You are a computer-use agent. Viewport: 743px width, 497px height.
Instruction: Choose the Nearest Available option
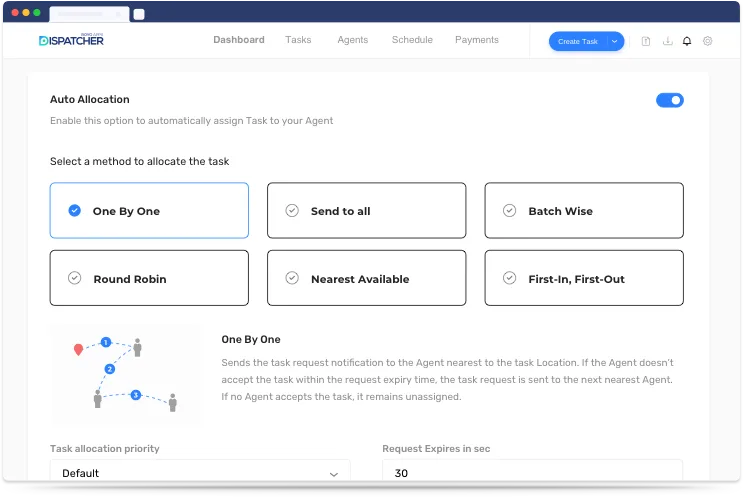click(x=366, y=278)
